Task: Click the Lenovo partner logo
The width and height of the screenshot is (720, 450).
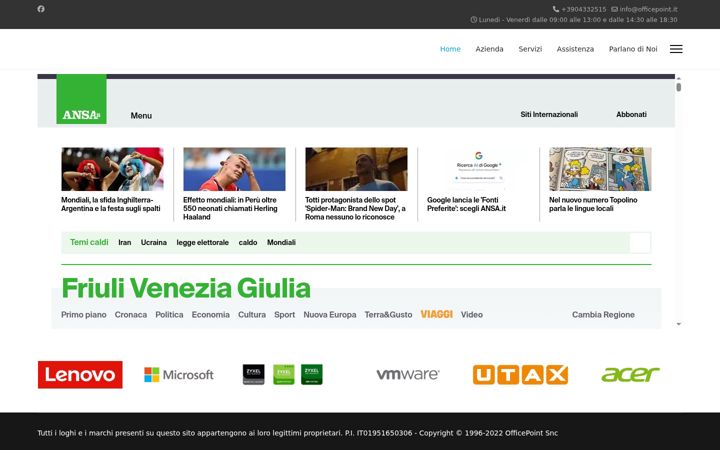Action: tap(80, 375)
